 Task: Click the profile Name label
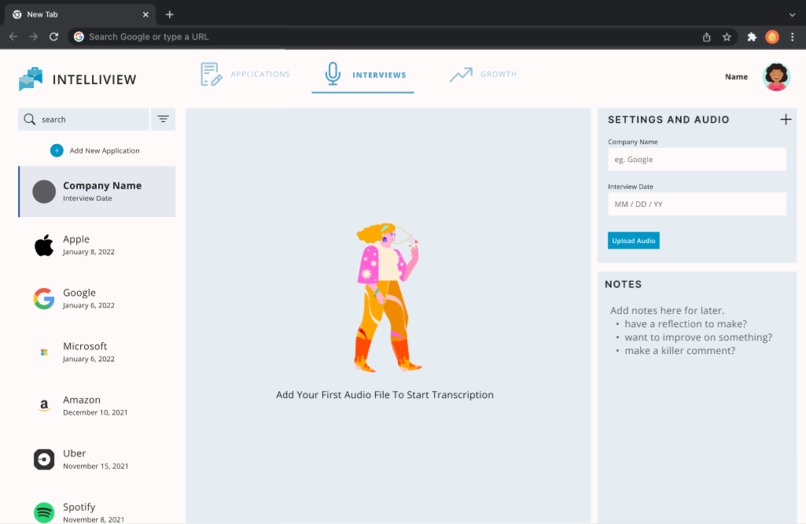(736, 77)
